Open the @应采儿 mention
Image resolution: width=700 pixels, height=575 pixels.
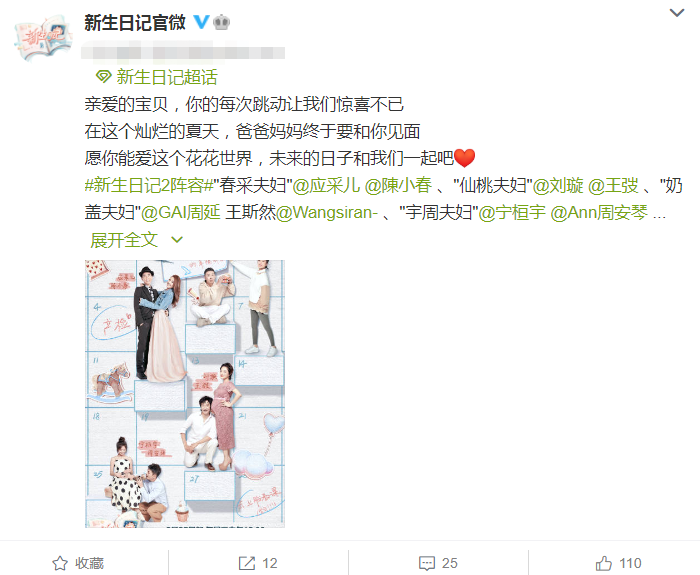point(326,185)
